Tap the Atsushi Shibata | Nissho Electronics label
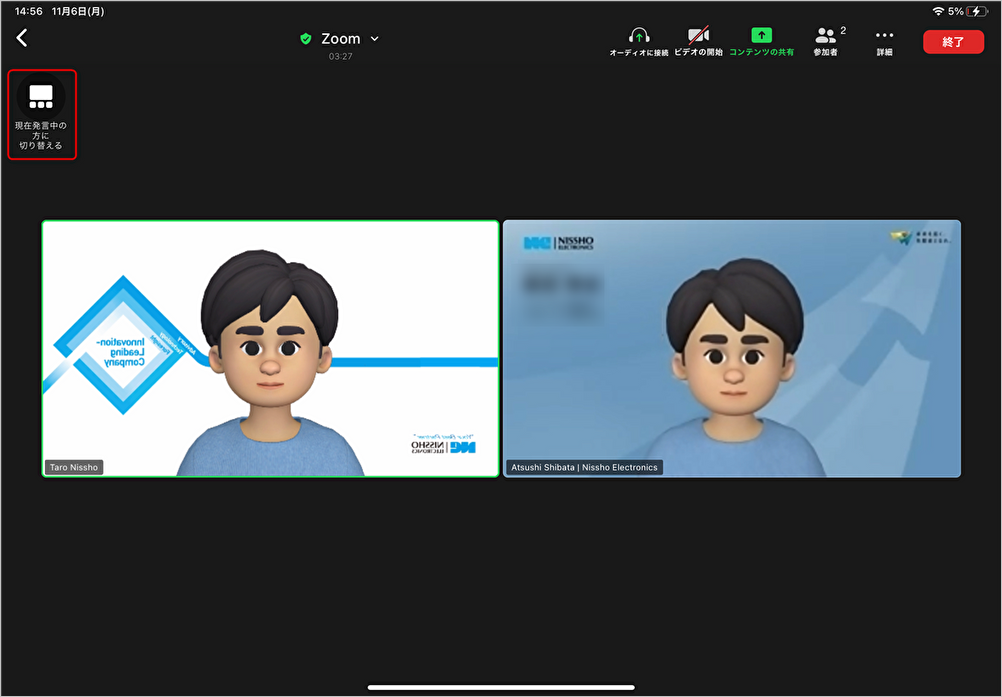This screenshot has height=697, width=1002. 584,467
